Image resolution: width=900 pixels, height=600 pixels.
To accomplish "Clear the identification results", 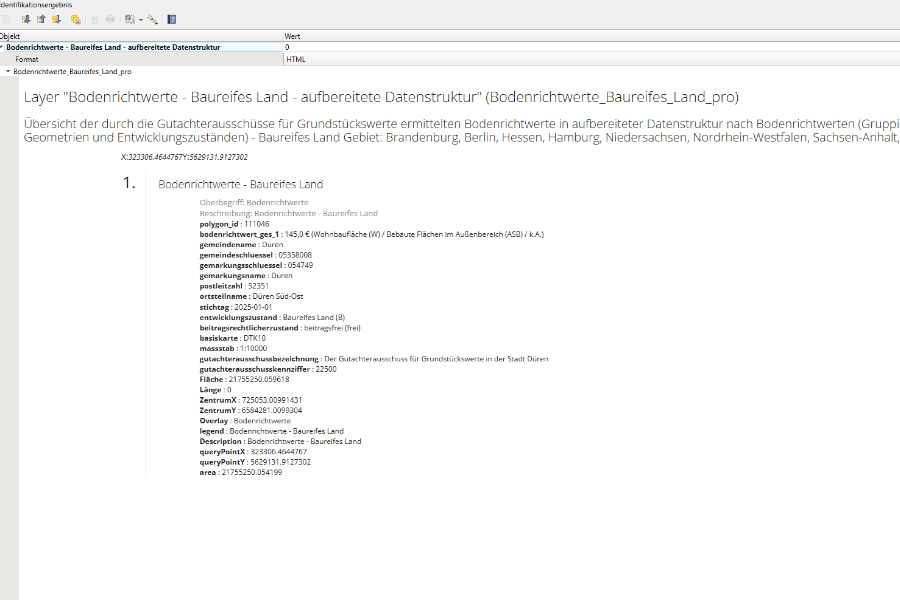I will click(x=75, y=18).
